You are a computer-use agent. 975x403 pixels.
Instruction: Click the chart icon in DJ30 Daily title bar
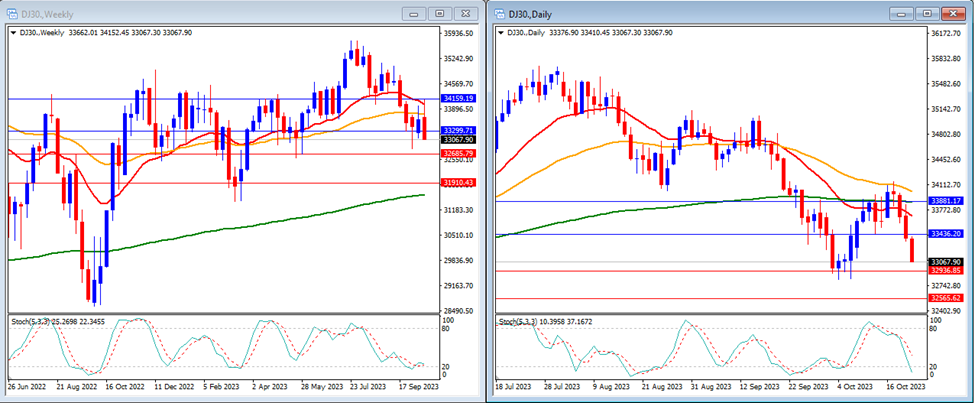(x=500, y=13)
